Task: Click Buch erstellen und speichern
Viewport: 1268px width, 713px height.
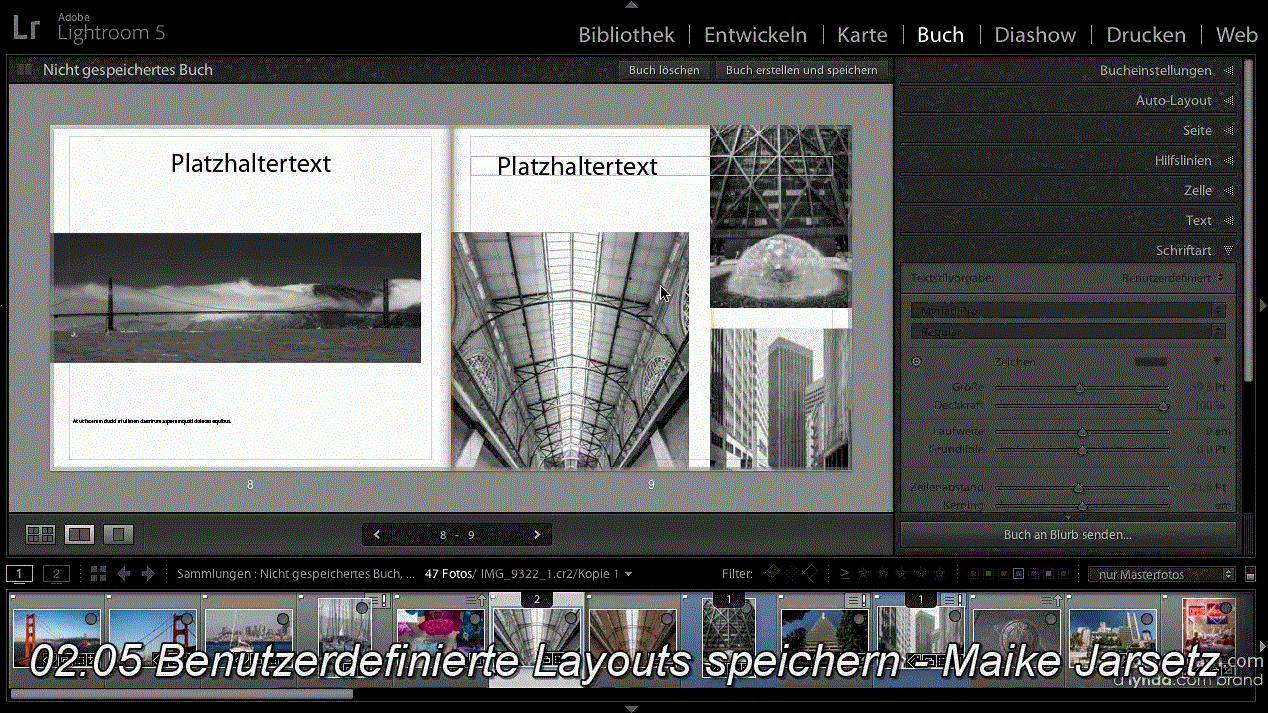Action: 802,70
